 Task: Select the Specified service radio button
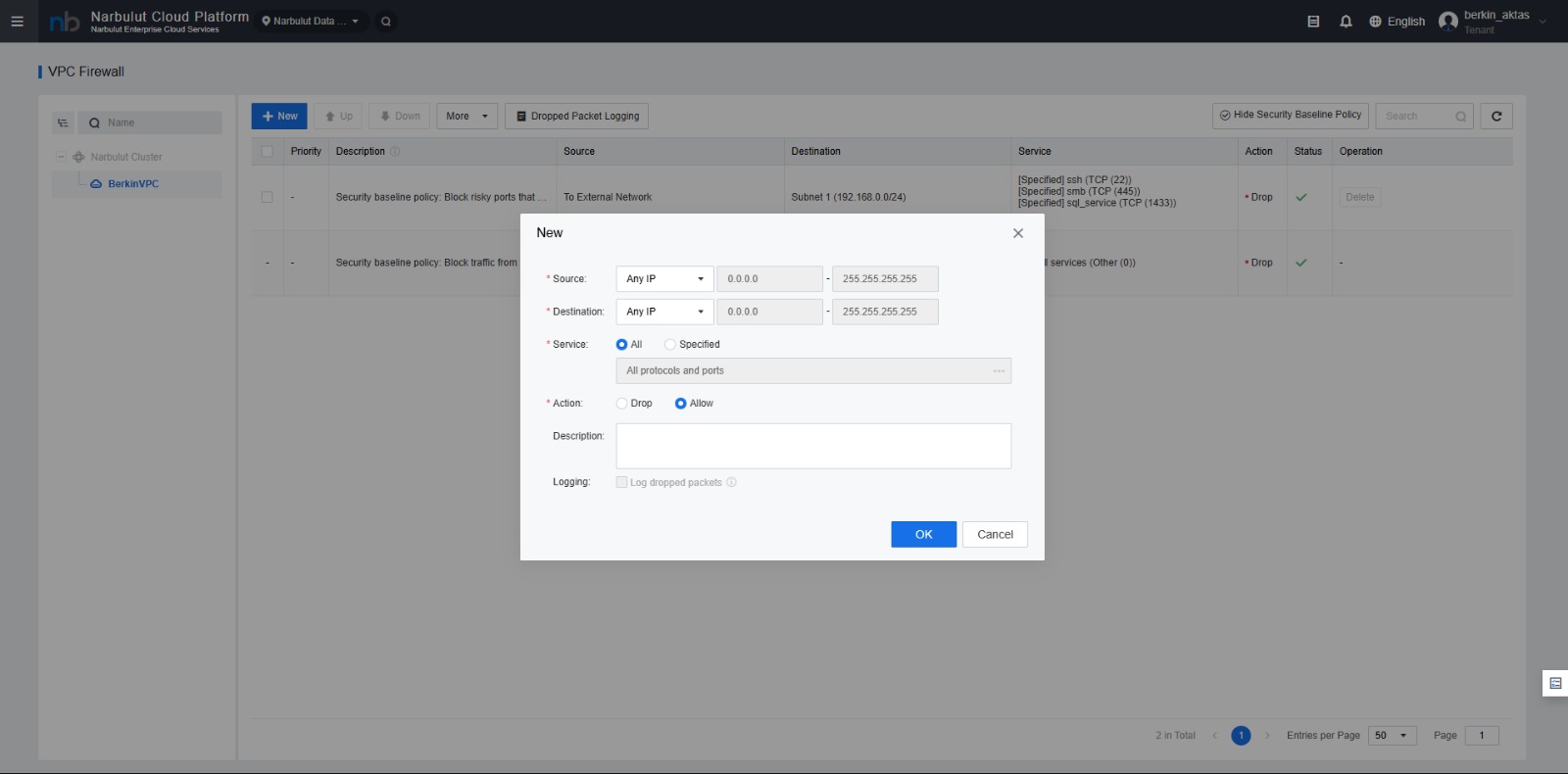point(670,345)
